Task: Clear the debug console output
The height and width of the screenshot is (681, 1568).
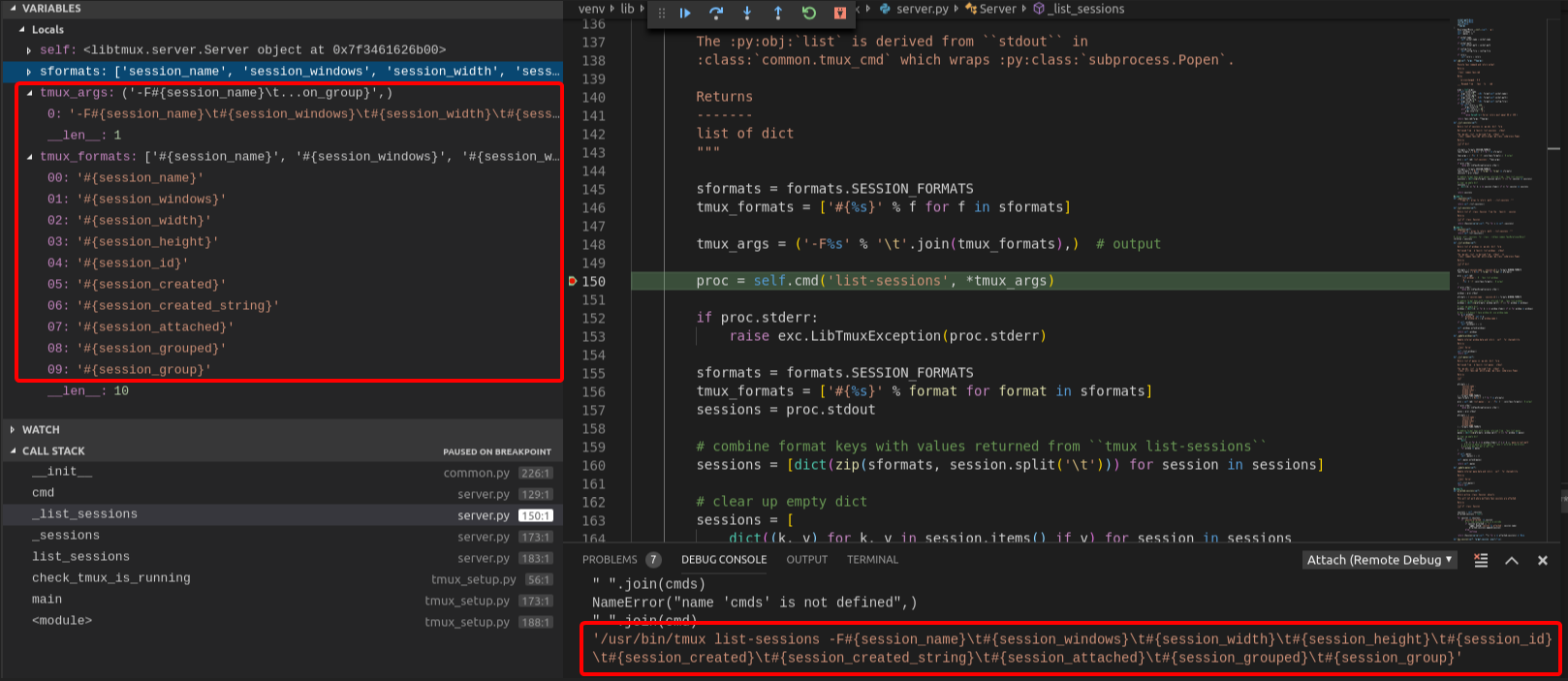Action: click(x=1481, y=560)
